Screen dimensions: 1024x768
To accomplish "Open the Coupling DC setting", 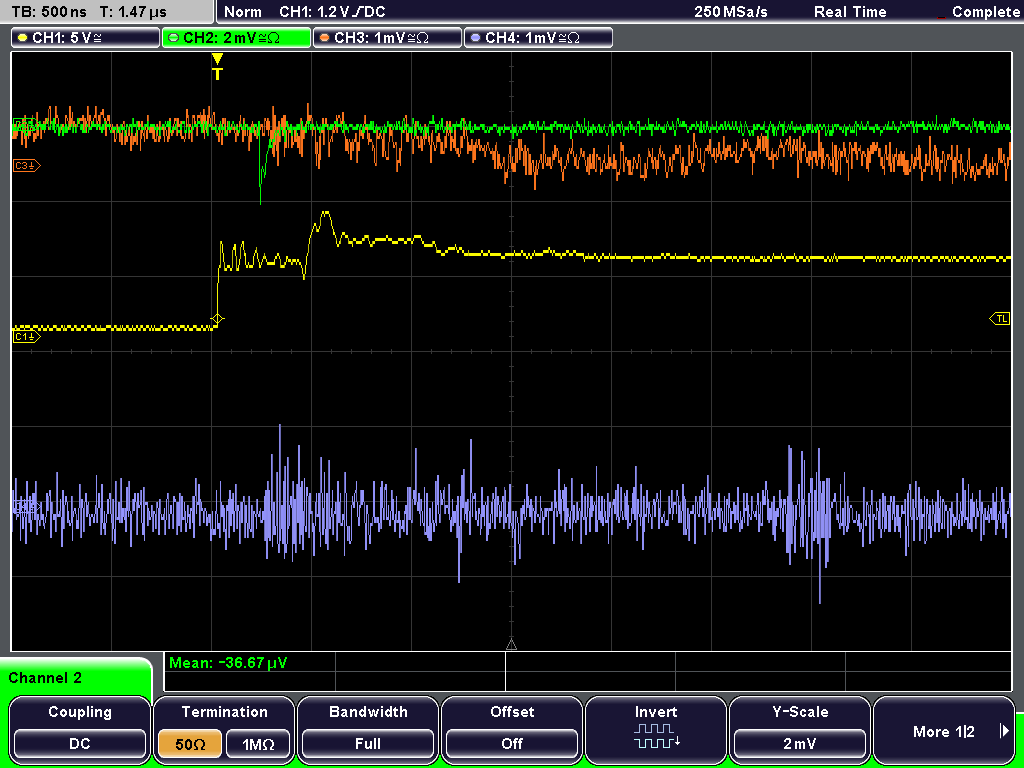I will click(x=80, y=730).
